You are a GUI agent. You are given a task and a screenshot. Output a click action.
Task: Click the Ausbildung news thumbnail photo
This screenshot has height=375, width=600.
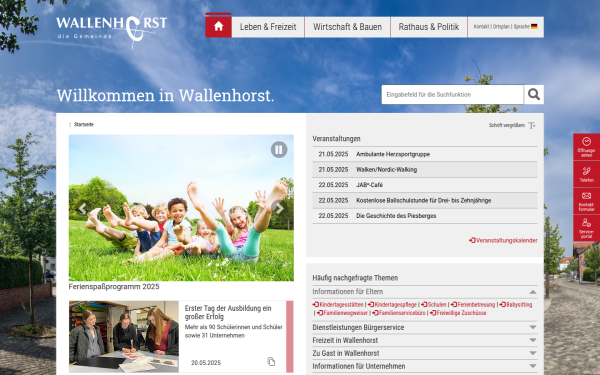point(124,337)
